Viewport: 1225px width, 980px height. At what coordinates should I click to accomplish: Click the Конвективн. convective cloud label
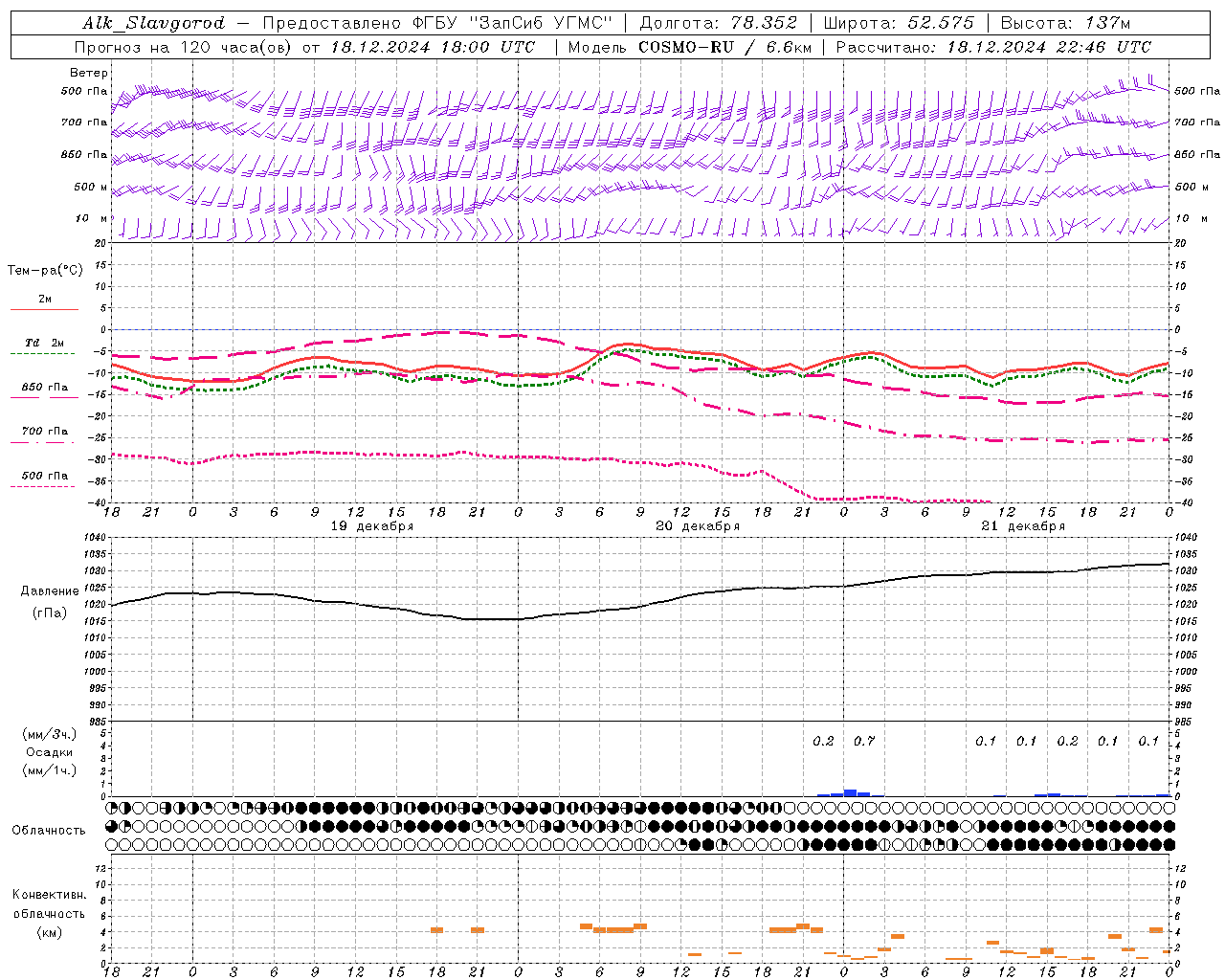[50, 895]
